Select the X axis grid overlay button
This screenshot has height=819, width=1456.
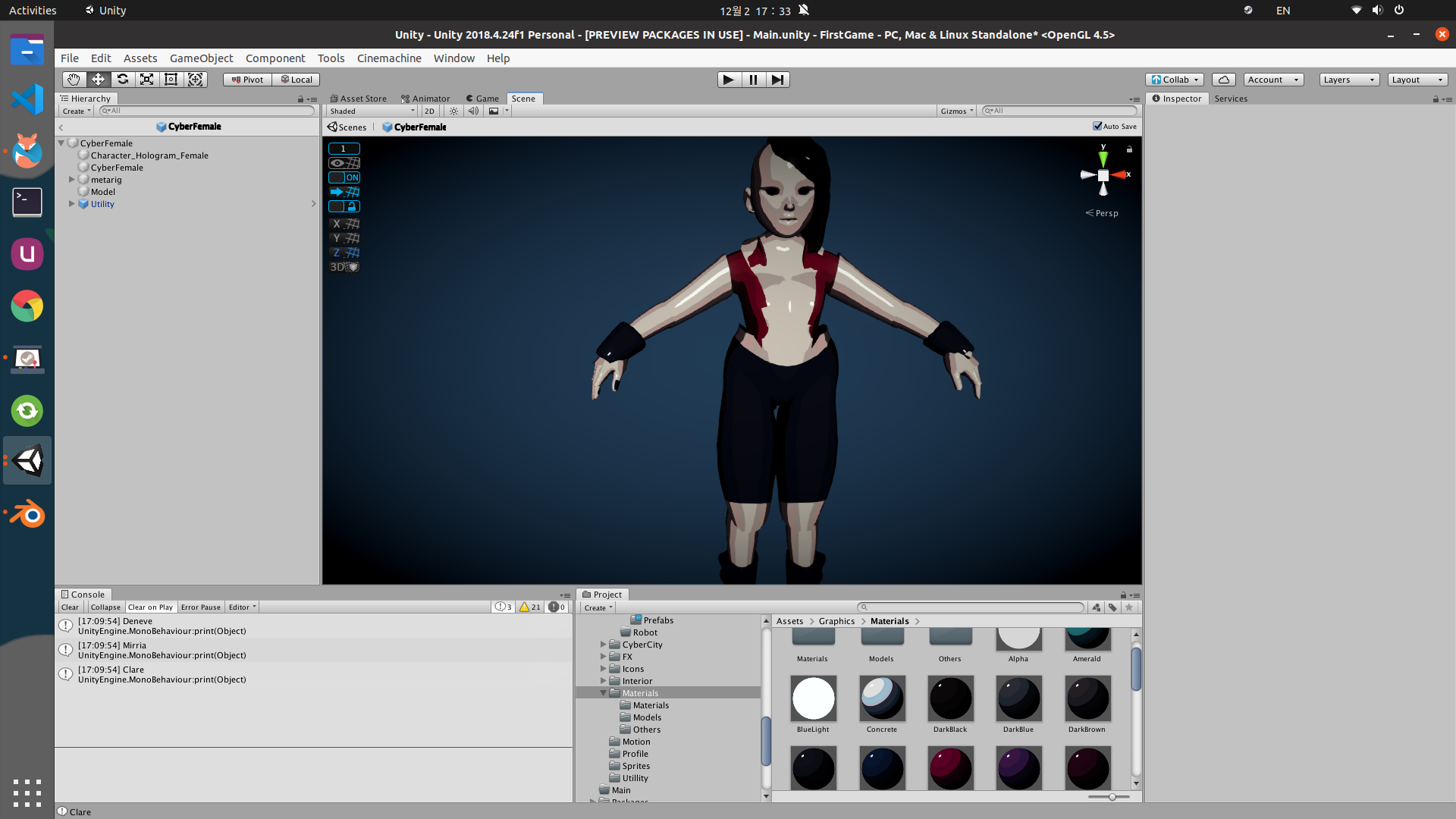(x=344, y=224)
